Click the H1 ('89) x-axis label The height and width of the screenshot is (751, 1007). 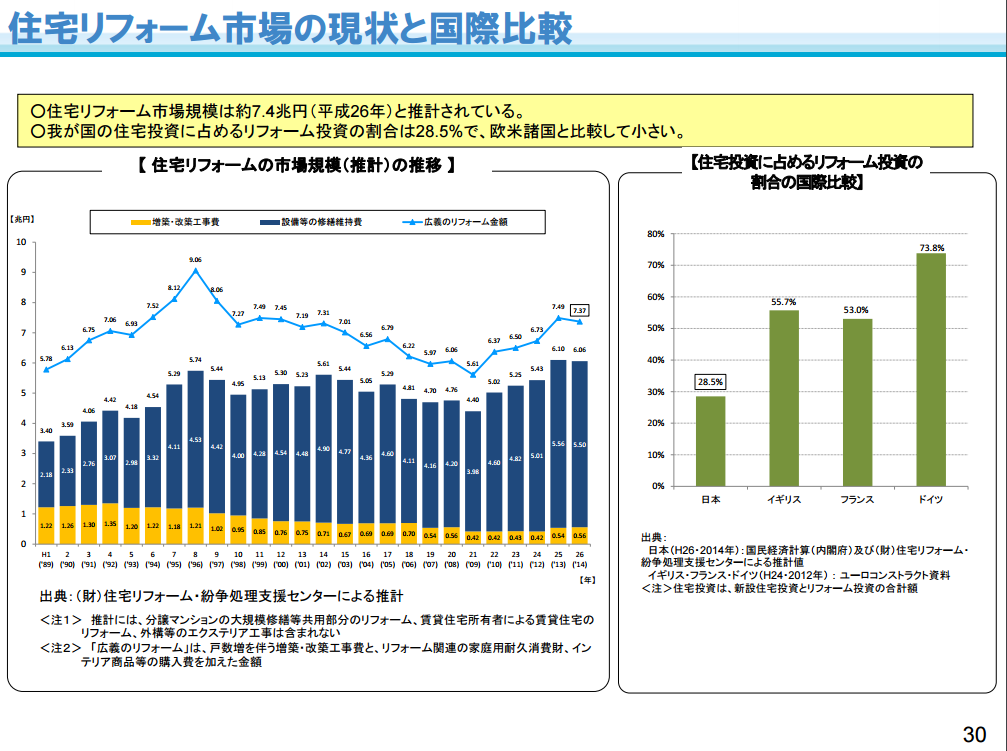coord(46,558)
